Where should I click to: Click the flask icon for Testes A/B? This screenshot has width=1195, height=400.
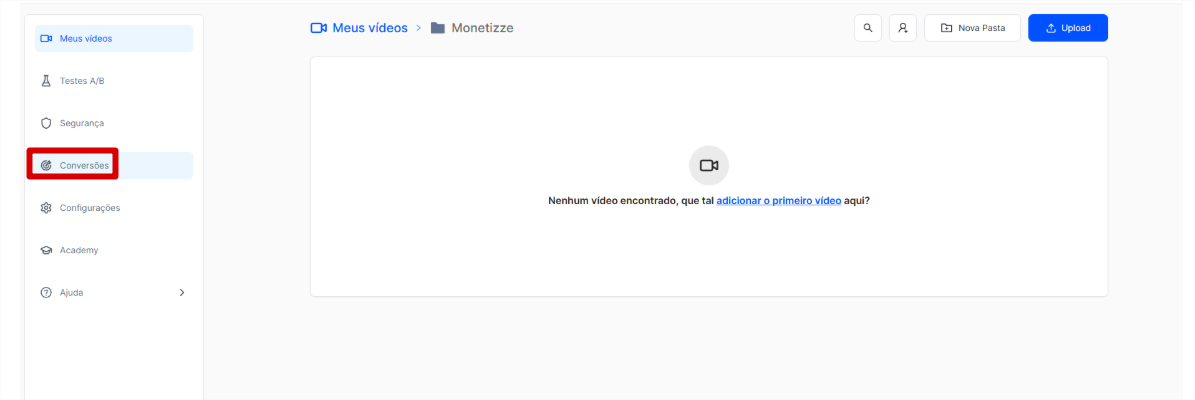[46, 80]
